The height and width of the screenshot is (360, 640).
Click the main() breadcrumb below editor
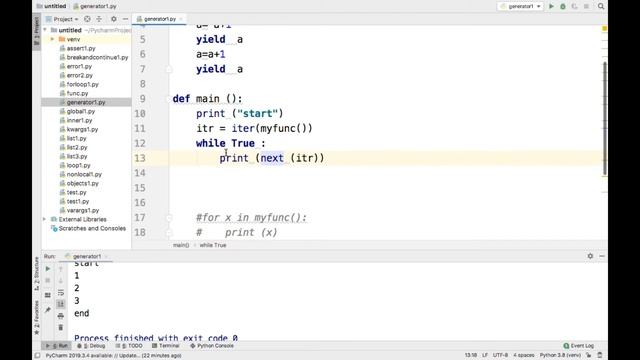coord(181,245)
